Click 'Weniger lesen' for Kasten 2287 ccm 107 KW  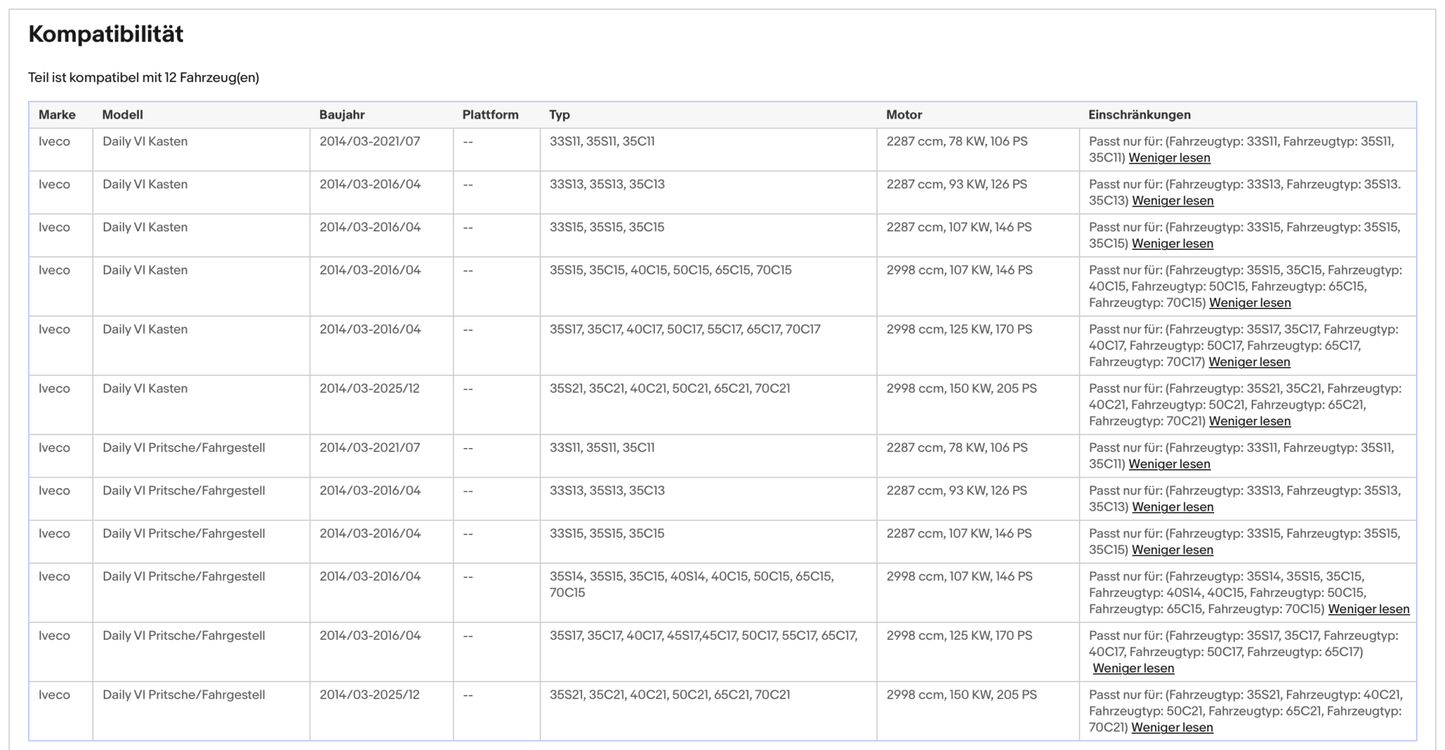pos(1172,244)
